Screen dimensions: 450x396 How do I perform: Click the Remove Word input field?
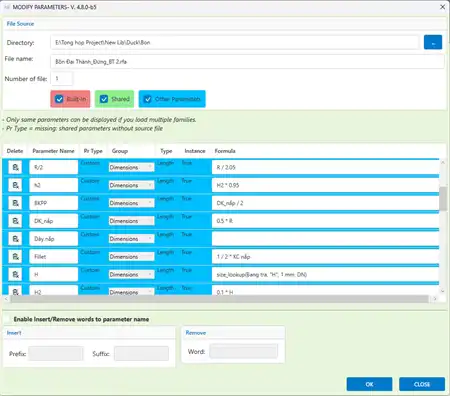coord(244,351)
